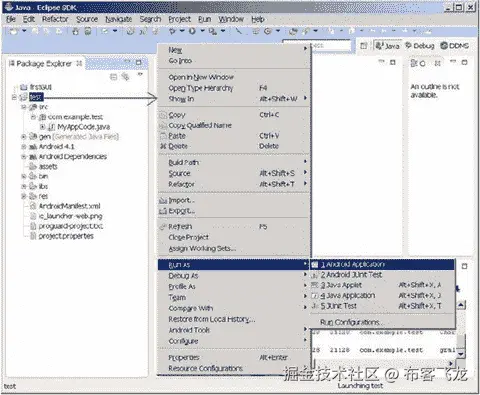Choose 4 Java Application
Screen dimensions: 480x395
coord(382,296)
